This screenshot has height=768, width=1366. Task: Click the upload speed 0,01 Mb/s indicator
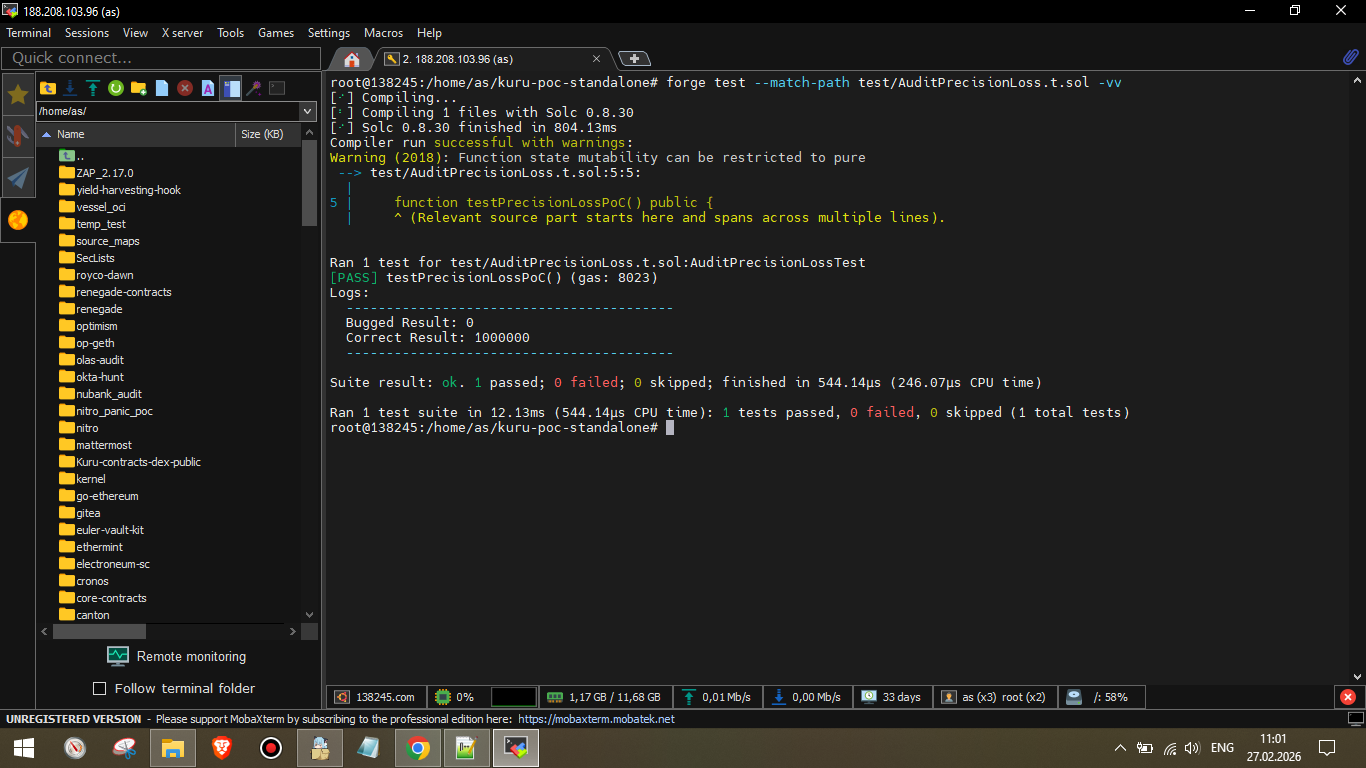(x=715, y=697)
